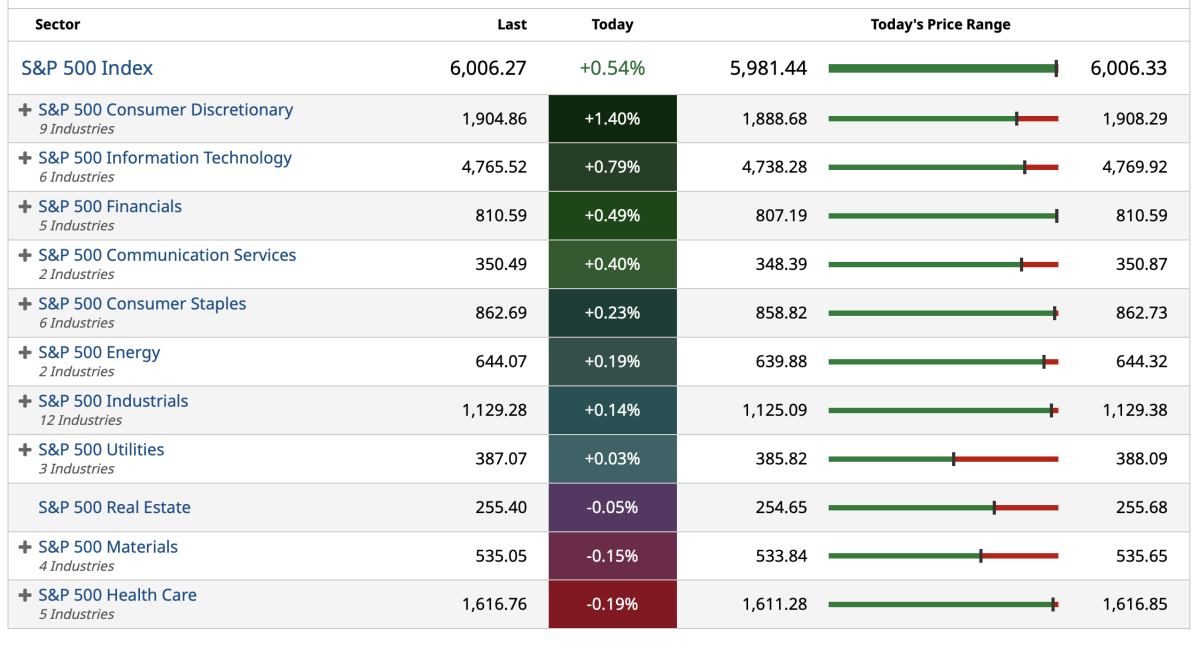The width and height of the screenshot is (1200, 651).
Task: Click the Utilities price range bar
Action: coord(943,459)
